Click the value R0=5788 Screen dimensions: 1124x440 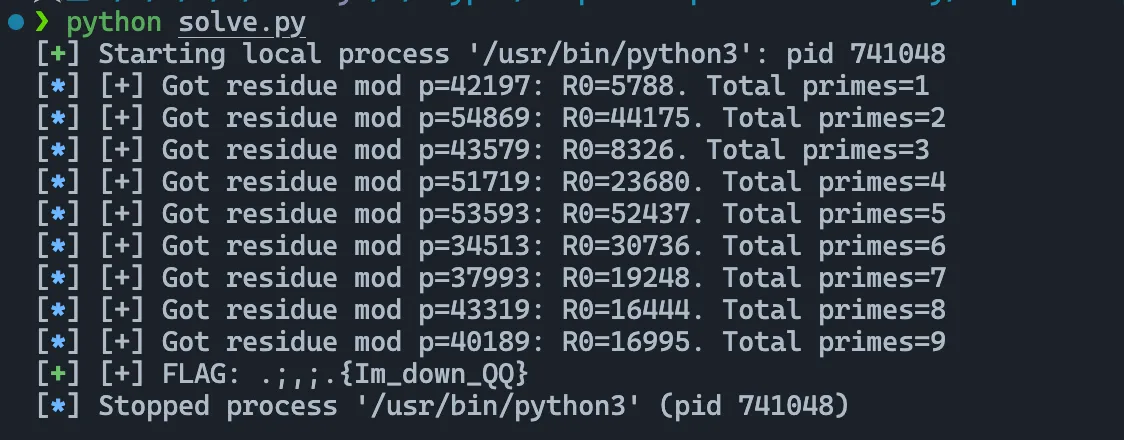point(618,86)
